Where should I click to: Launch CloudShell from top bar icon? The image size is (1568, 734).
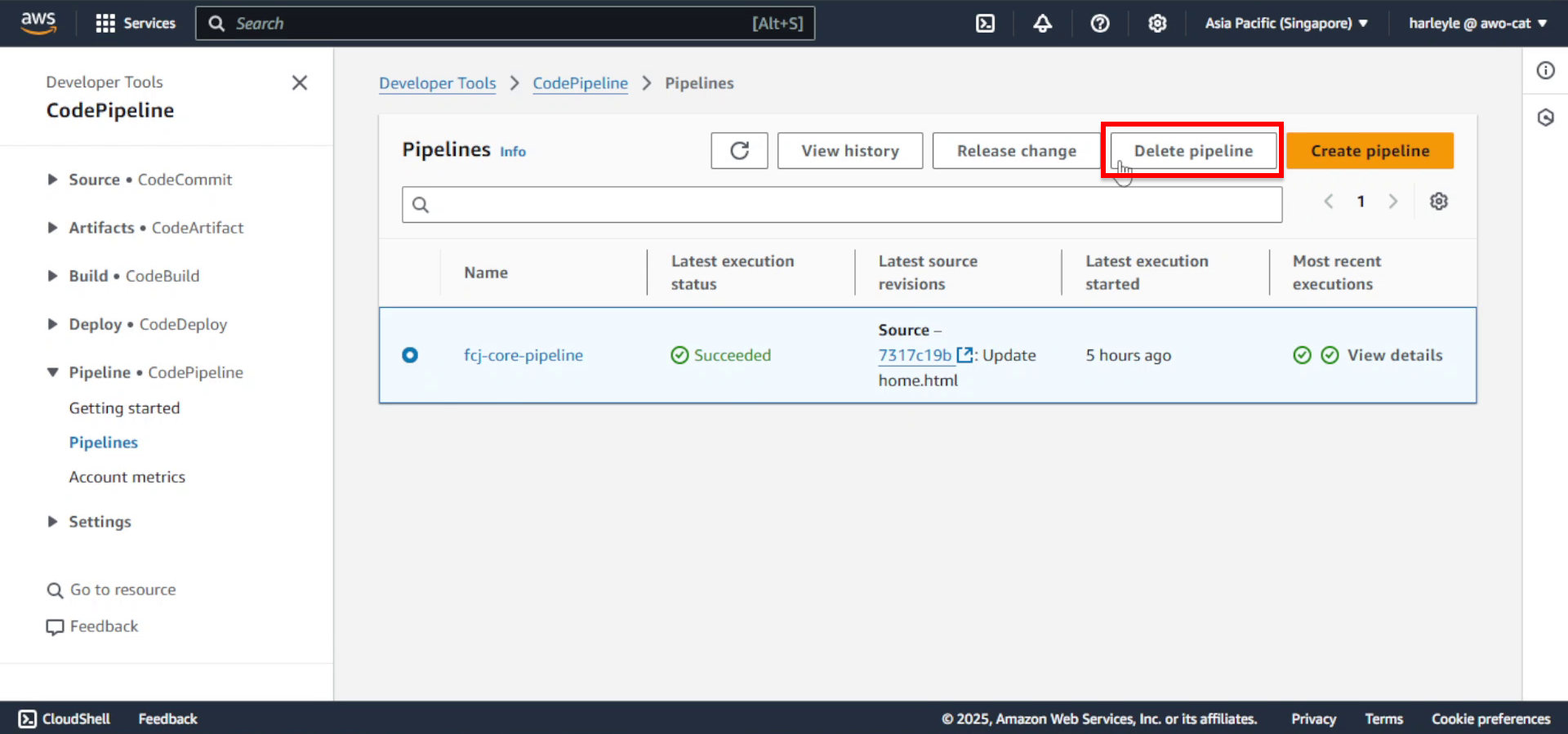click(x=986, y=23)
